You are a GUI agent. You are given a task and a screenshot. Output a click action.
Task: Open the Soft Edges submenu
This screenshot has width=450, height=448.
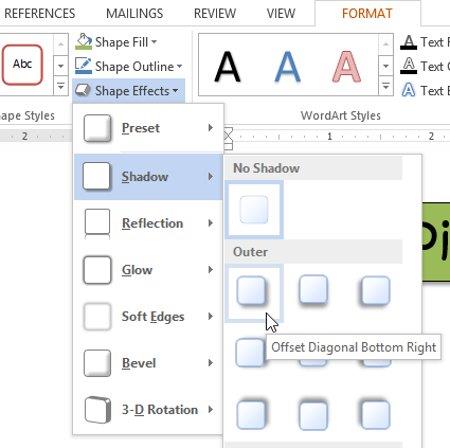[x=148, y=317]
